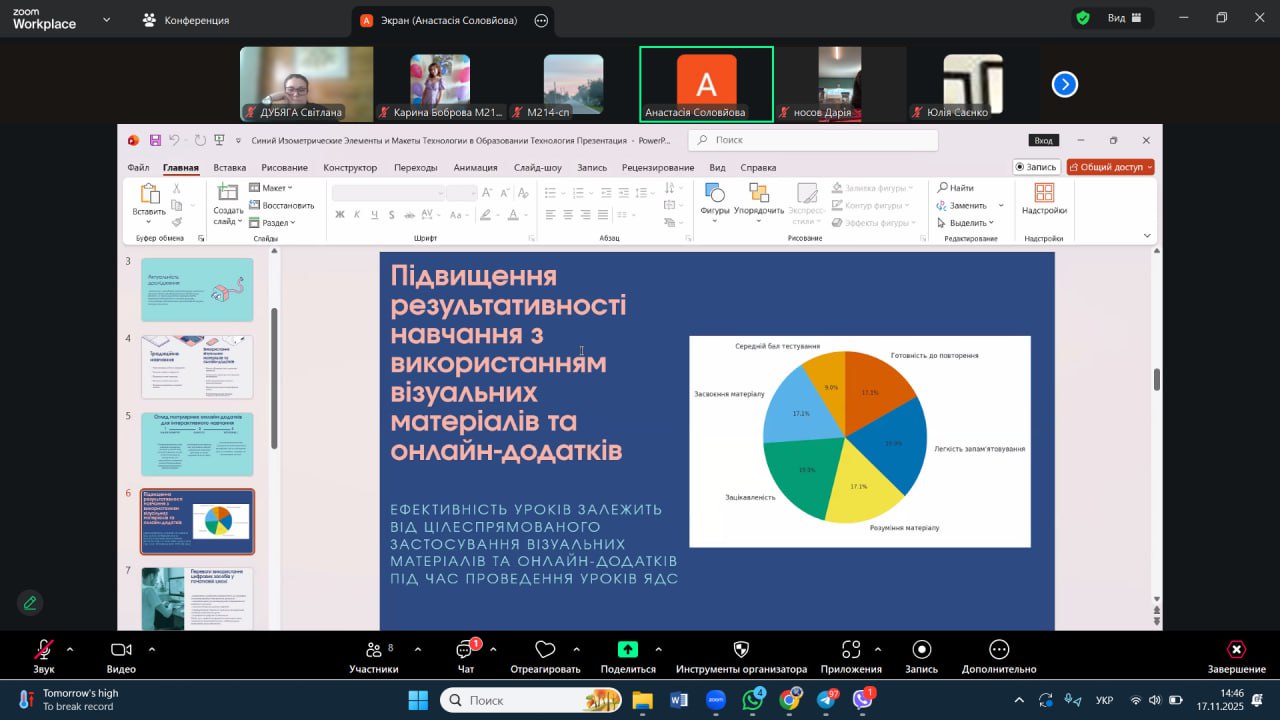Click the React heart icon
Viewport: 1280px width, 720px height.
[x=545, y=651]
